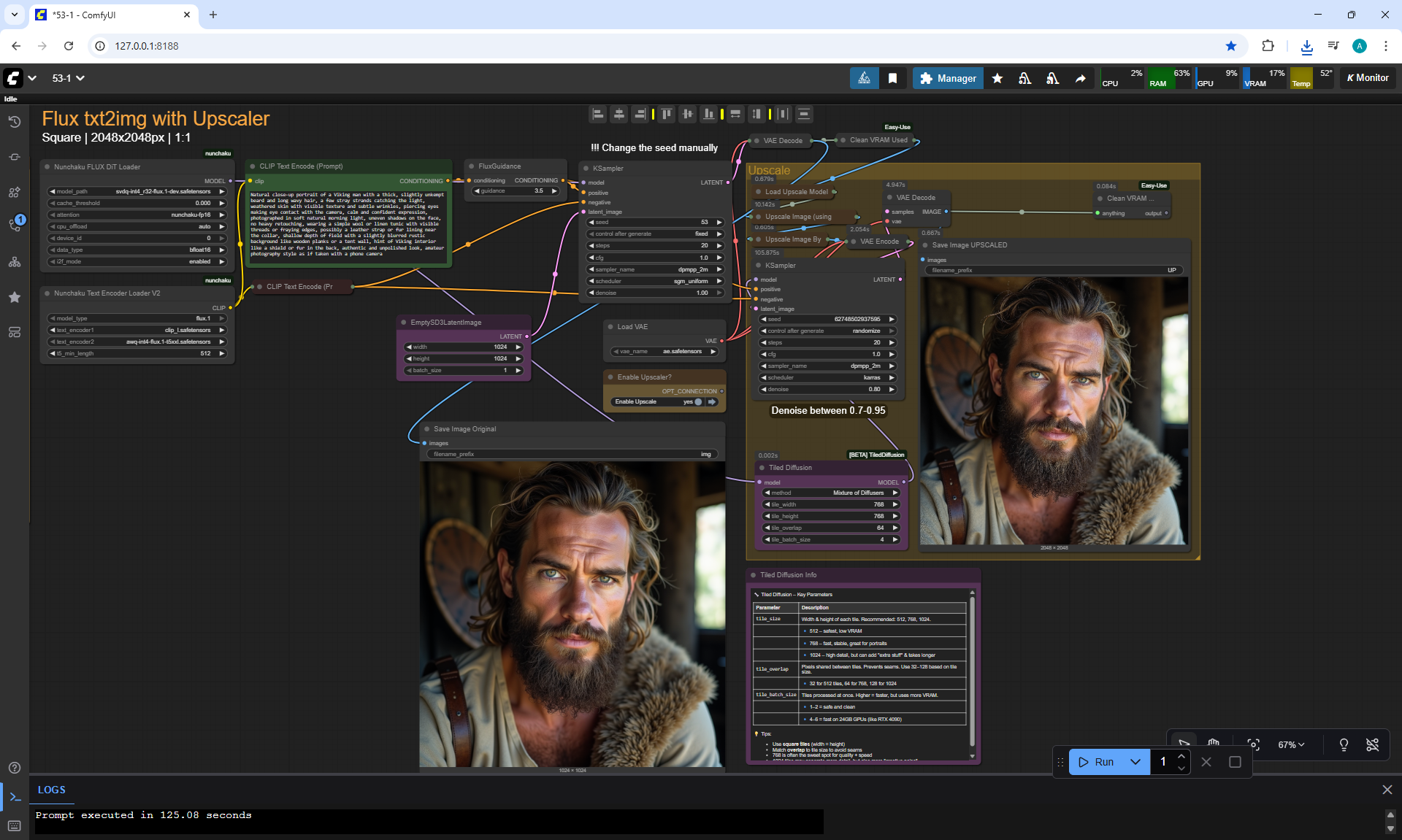
Task: Collapse the Load VAE node dot
Action: coord(610,327)
